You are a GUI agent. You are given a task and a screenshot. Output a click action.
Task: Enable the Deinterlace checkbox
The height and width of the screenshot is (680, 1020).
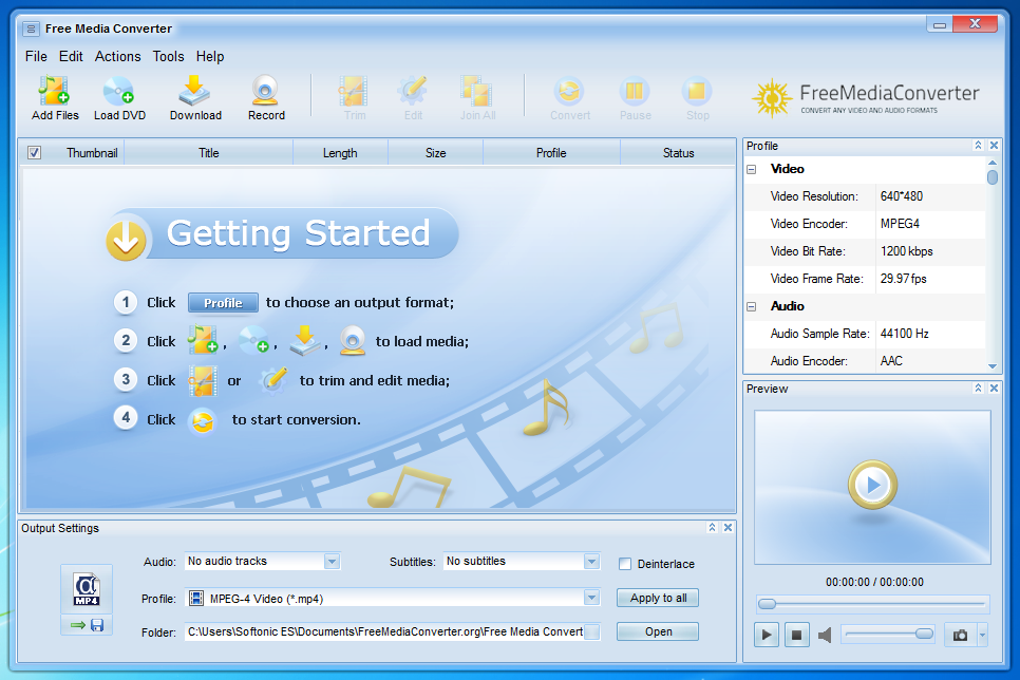click(x=624, y=564)
